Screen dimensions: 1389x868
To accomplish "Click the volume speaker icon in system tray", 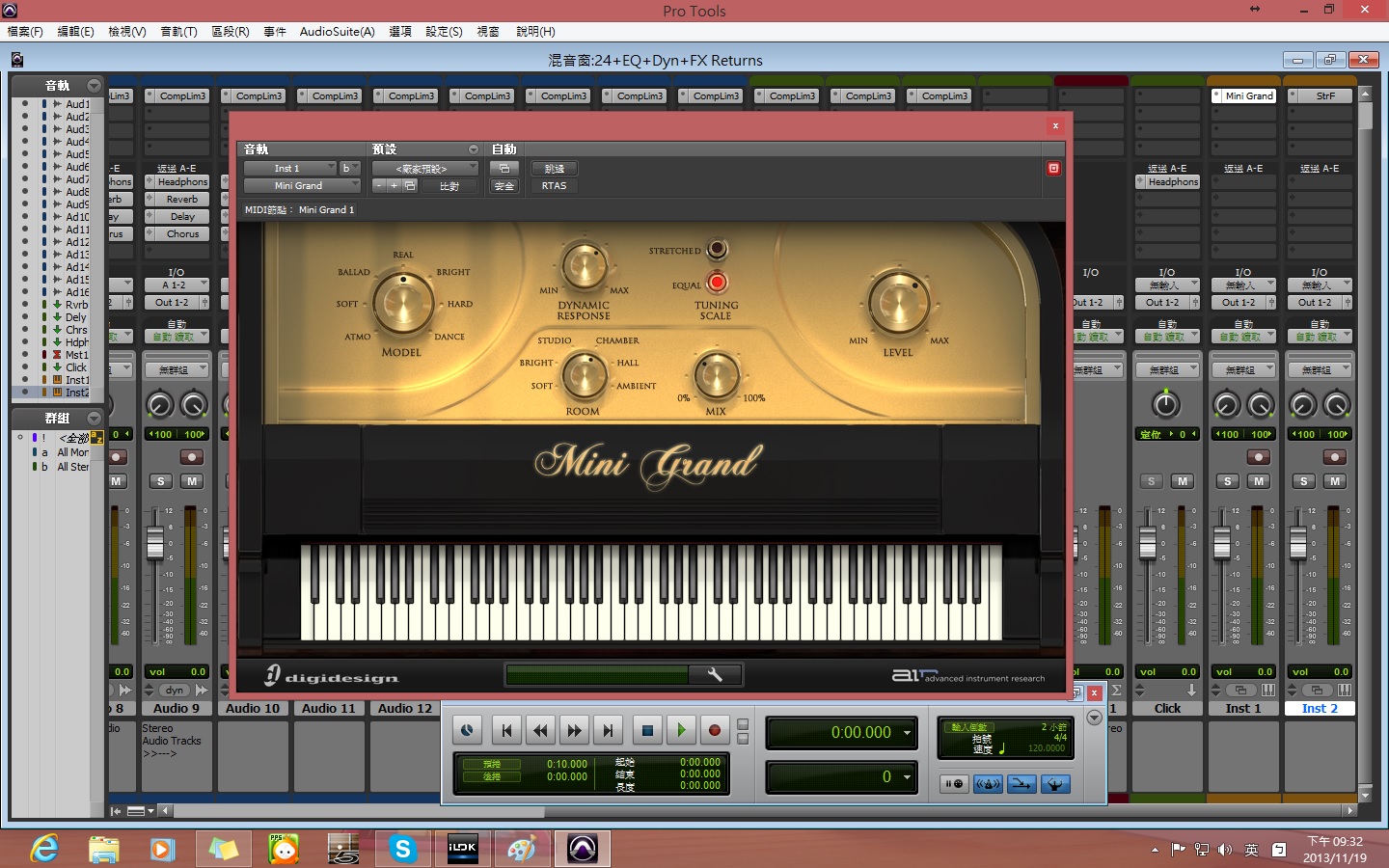I will [1225, 850].
